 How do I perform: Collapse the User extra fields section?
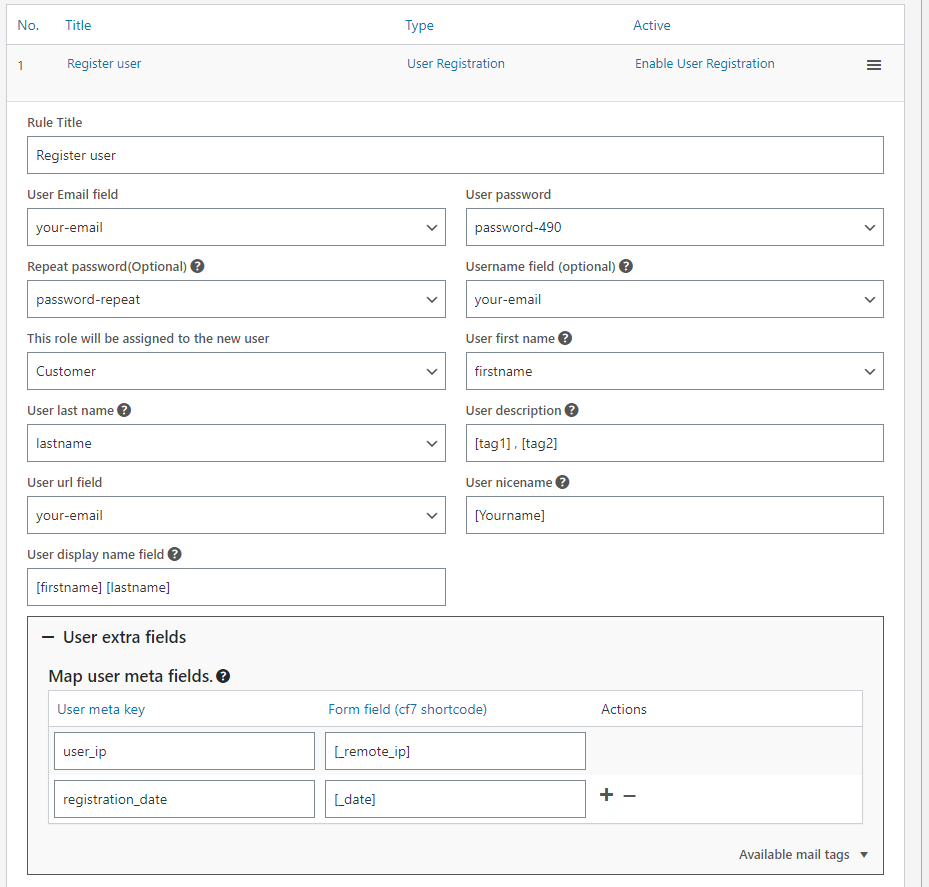tap(49, 637)
